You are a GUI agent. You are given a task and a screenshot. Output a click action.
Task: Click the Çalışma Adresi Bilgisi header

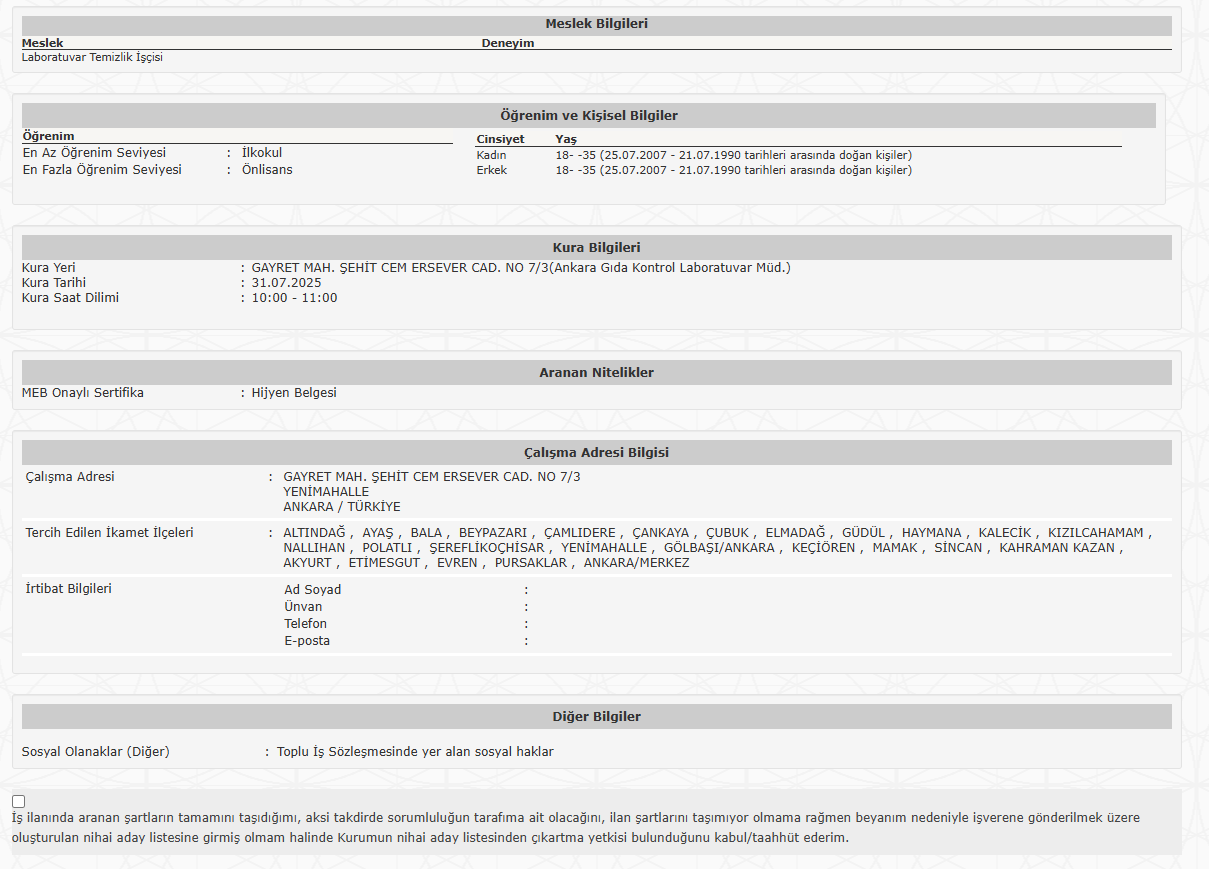pos(596,453)
